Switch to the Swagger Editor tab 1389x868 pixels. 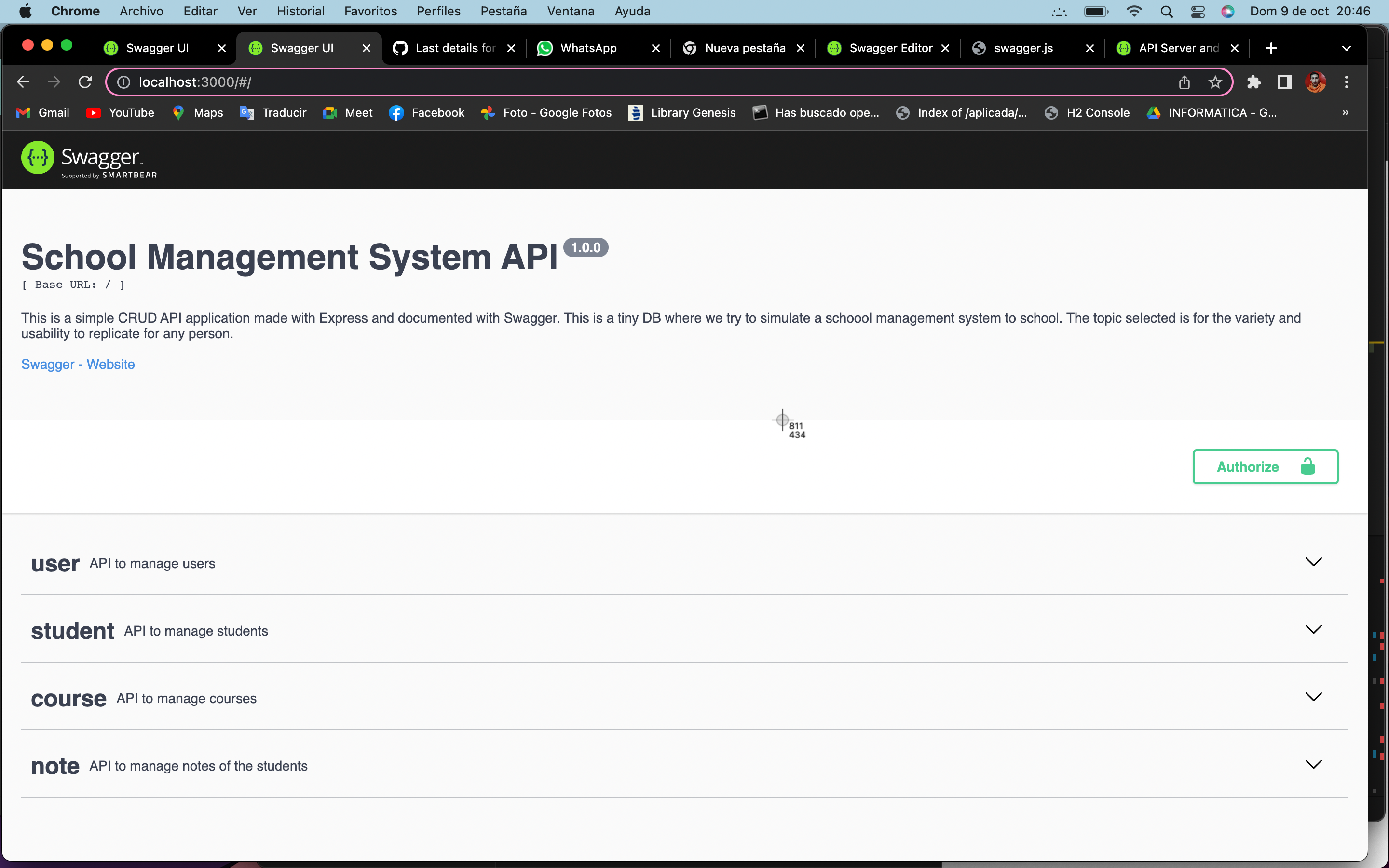pyautogui.click(x=891, y=48)
